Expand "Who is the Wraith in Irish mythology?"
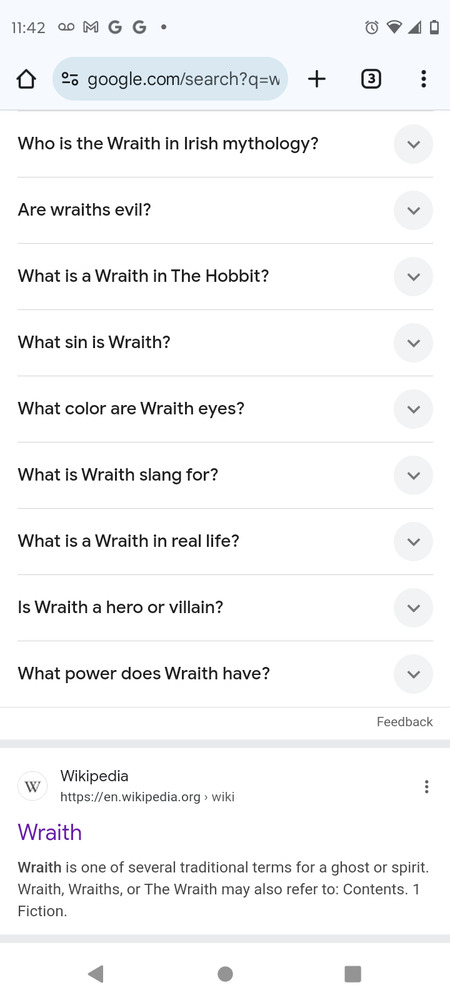The width and height of the screenshot is (450, 1000). (x=225, y=144)
